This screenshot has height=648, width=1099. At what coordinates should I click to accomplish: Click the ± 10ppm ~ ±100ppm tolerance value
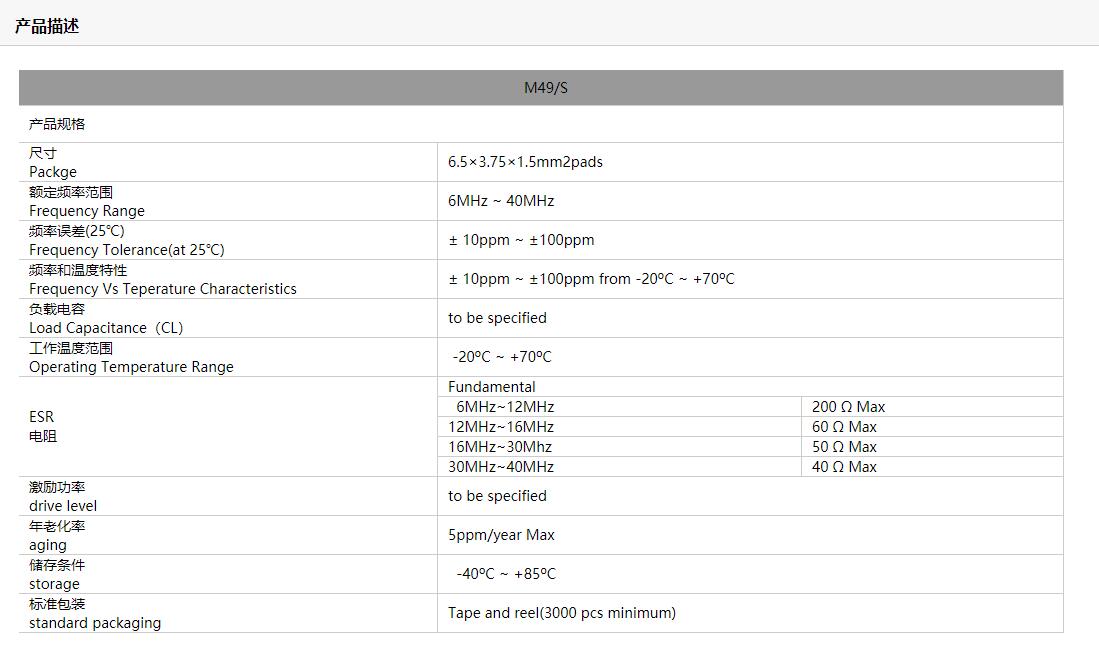point(521,240)
